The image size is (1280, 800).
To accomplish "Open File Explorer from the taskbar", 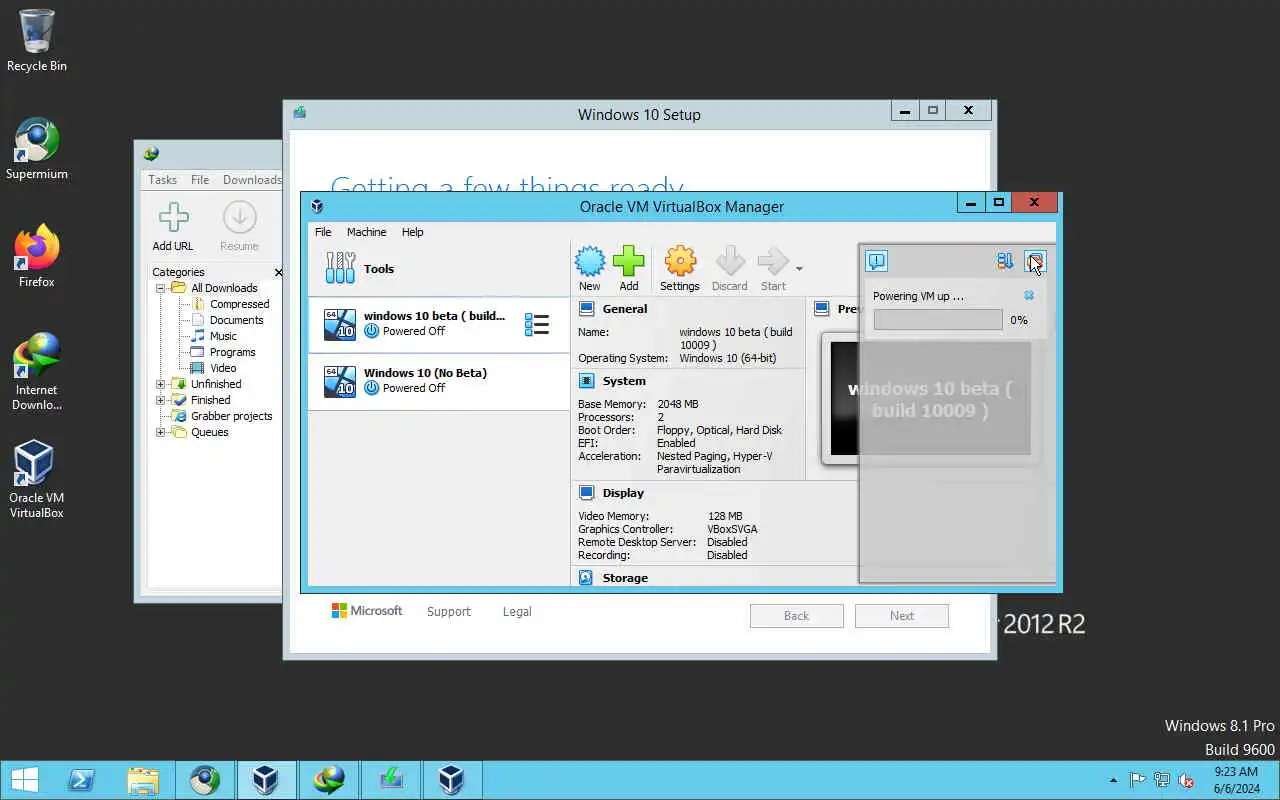I will (143, 780).
